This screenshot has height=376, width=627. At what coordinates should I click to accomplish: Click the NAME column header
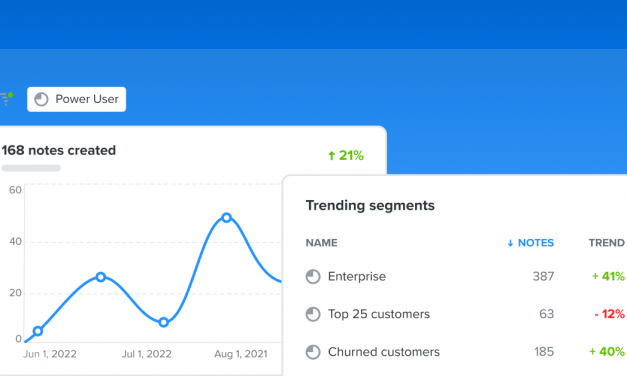[x=321, y=243]
